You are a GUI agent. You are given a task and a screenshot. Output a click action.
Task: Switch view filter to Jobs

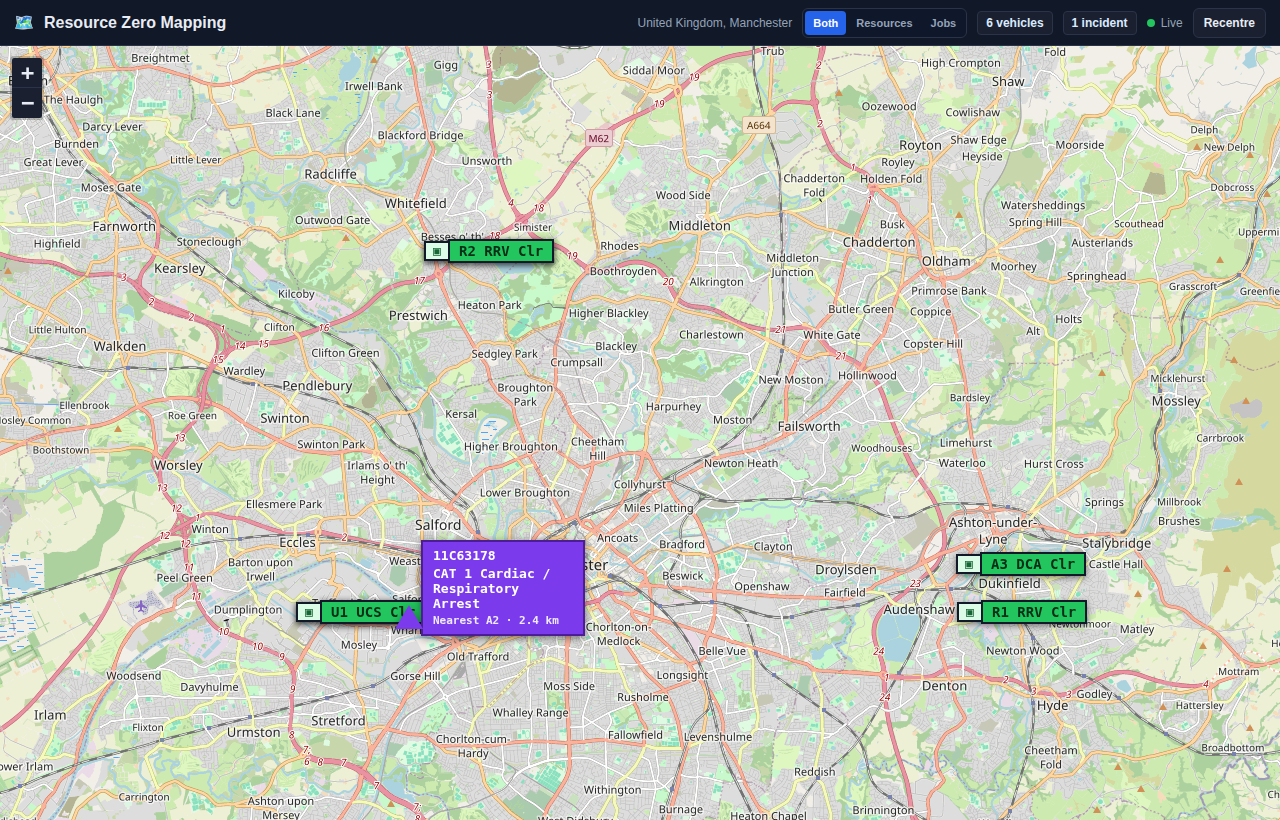pos(943,23)
